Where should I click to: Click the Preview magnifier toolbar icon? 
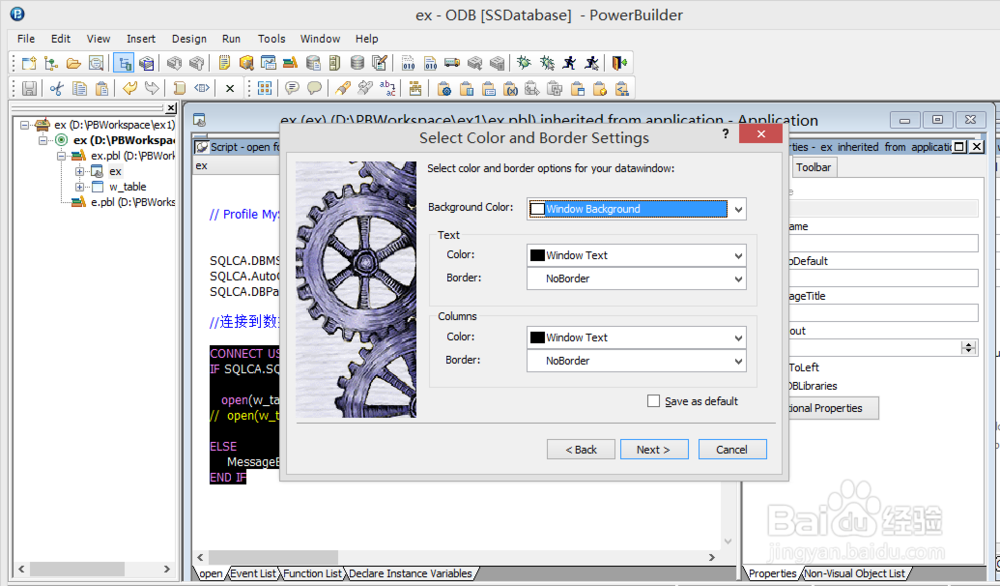pyautogui.click(x=96, y=62)
